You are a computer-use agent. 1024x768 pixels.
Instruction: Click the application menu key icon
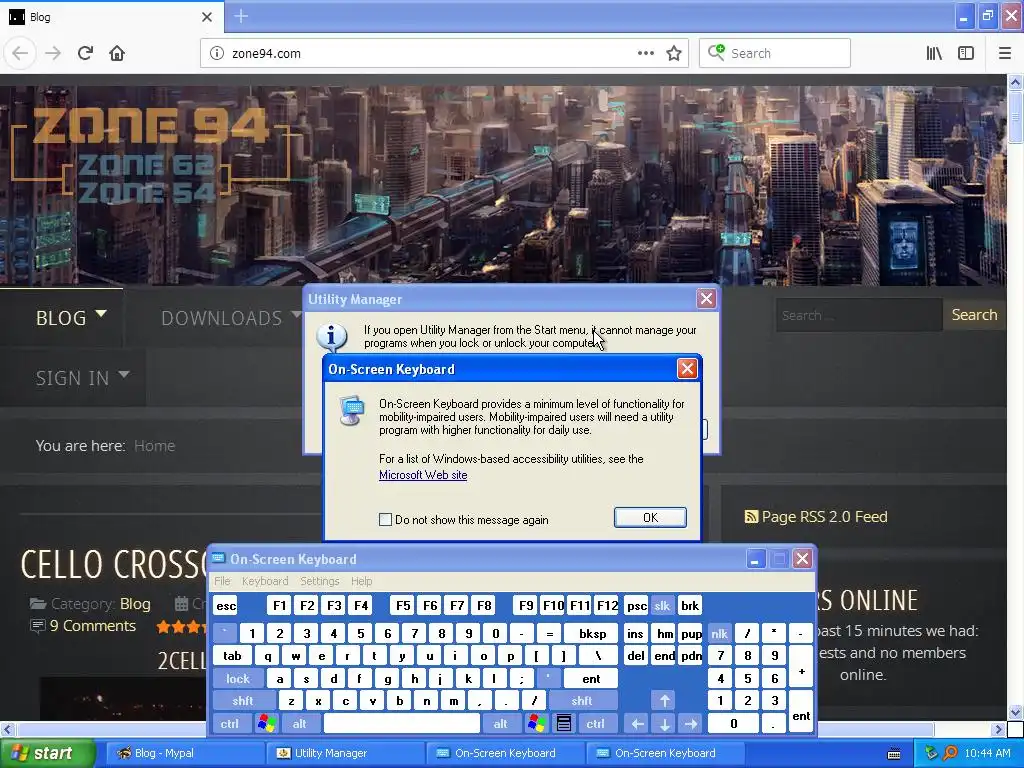(x=564, y=723)
